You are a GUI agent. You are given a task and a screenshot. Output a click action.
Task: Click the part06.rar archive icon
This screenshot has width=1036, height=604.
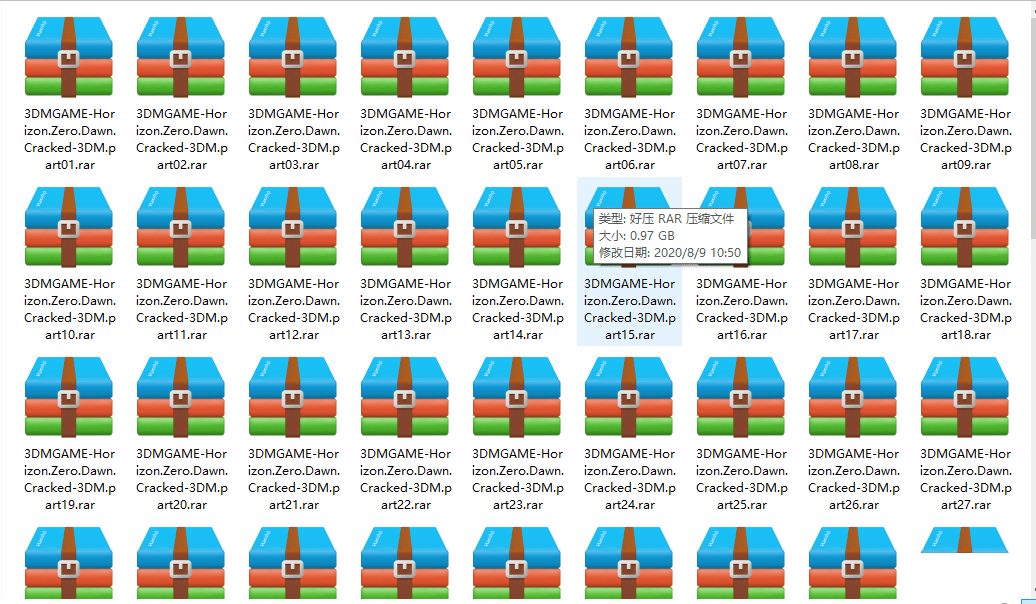click(x=628, y=57)
